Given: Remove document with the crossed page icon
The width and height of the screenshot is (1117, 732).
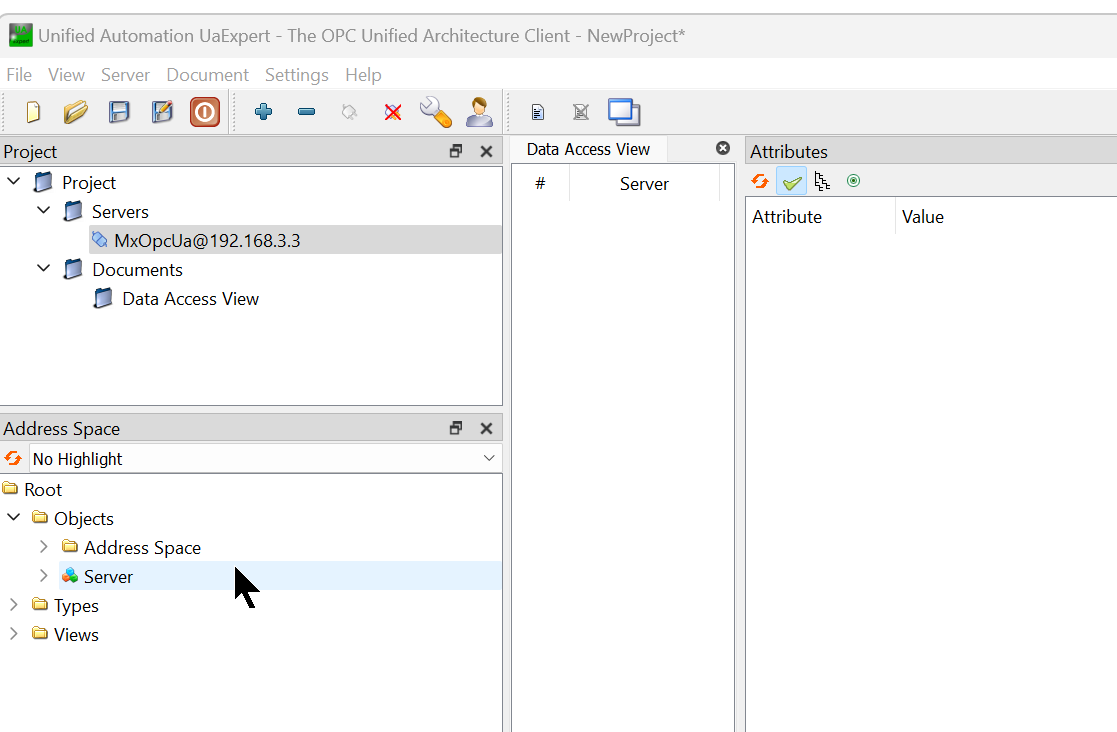Looking at the screenshot, I should click(581, 112).
